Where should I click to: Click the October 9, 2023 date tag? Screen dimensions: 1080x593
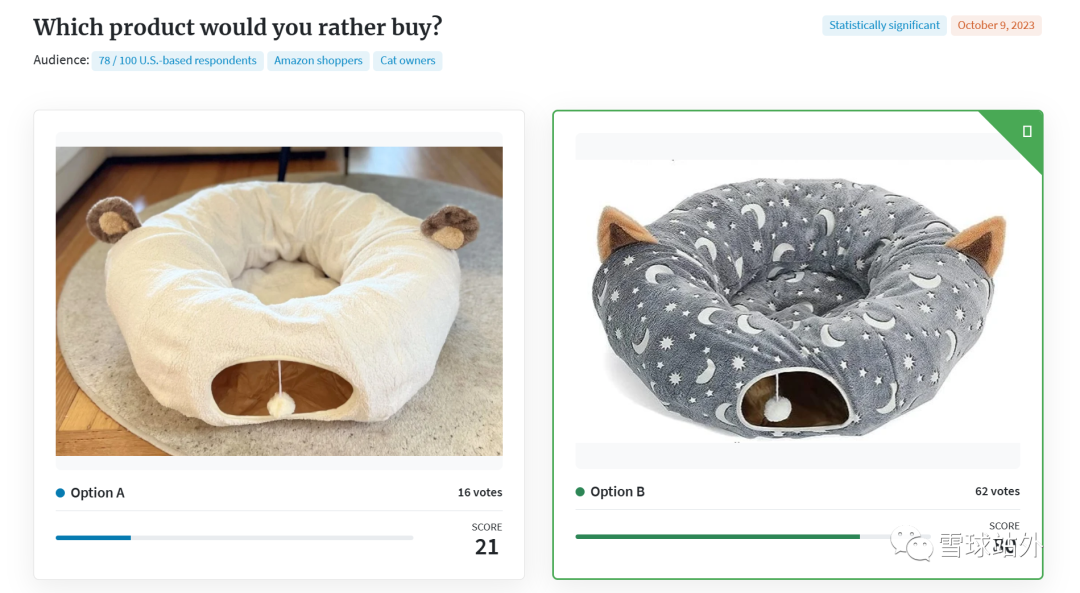point(996,25)
